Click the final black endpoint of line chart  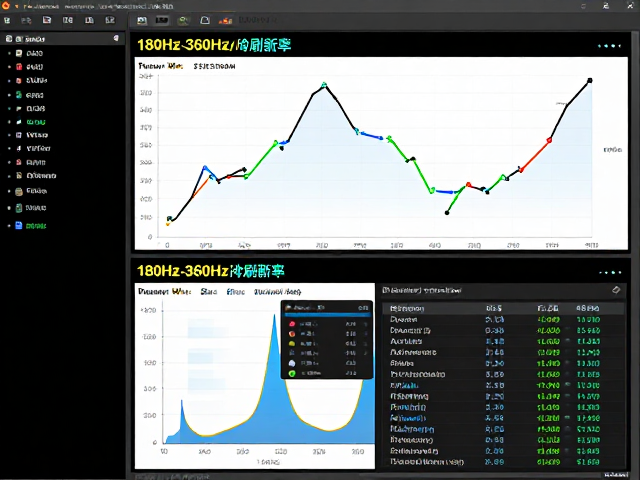click(x=589, y=80)
